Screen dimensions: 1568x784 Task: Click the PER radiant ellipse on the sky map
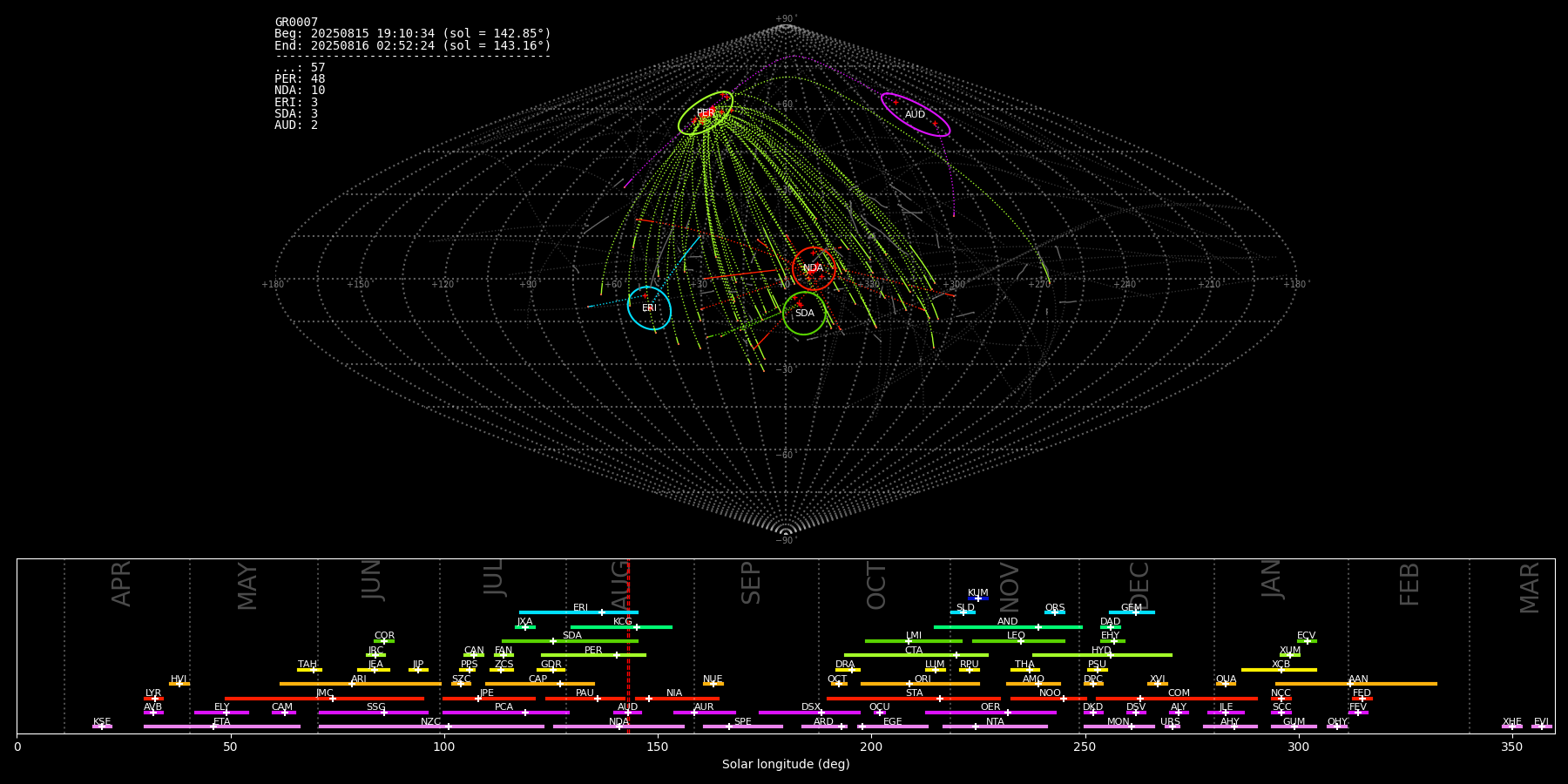point(706,113)
